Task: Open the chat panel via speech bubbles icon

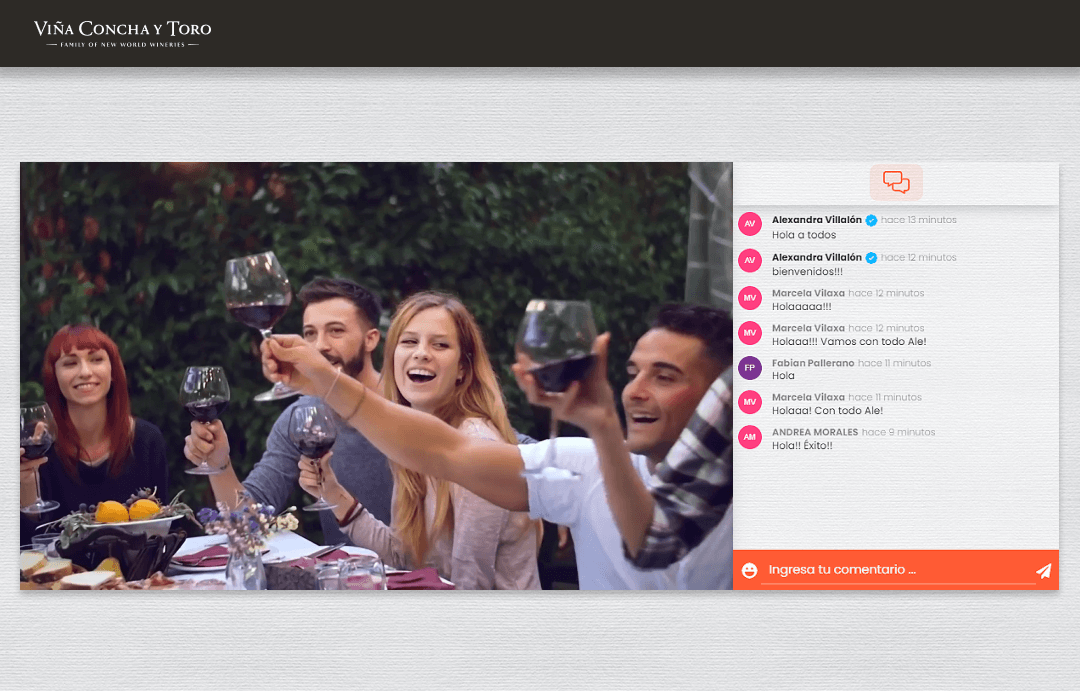Action: pyautogui.click(x=895, y=182)
